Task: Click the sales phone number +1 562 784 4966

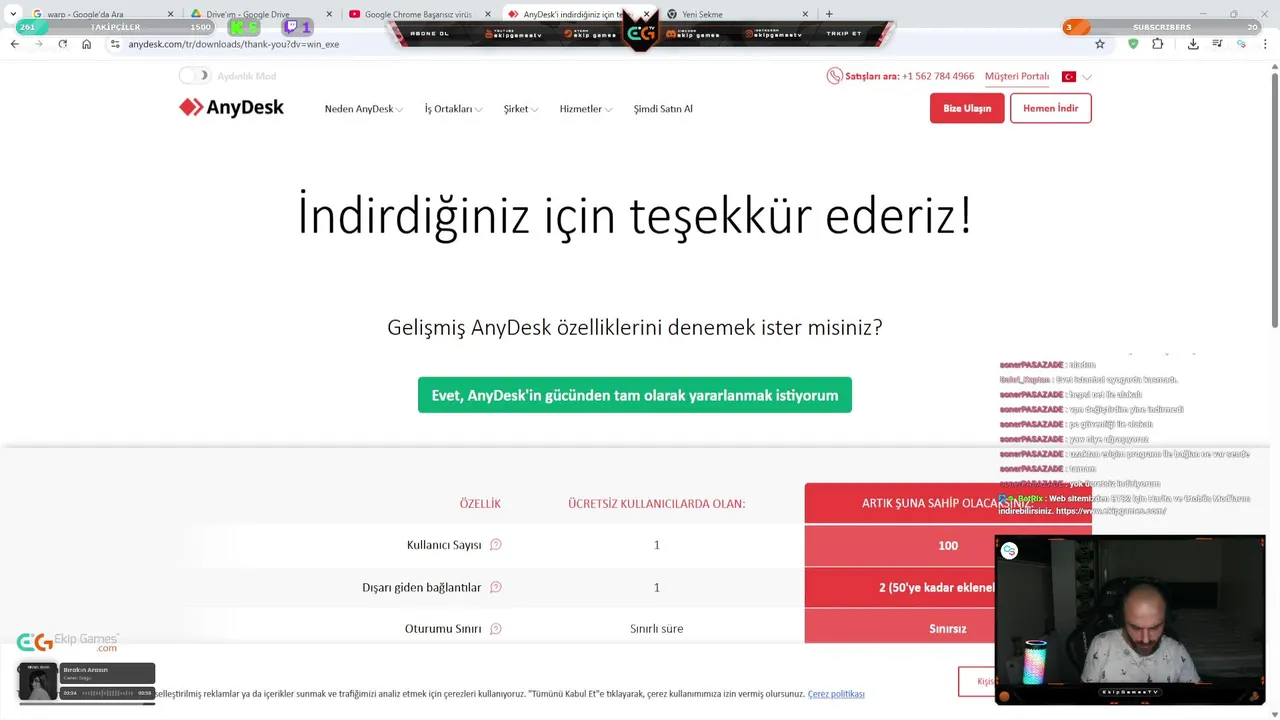Action: 938,76
